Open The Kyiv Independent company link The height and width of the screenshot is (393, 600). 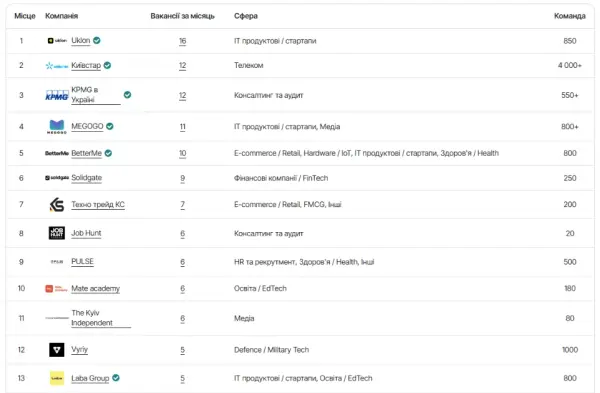(x=101, y=318)
